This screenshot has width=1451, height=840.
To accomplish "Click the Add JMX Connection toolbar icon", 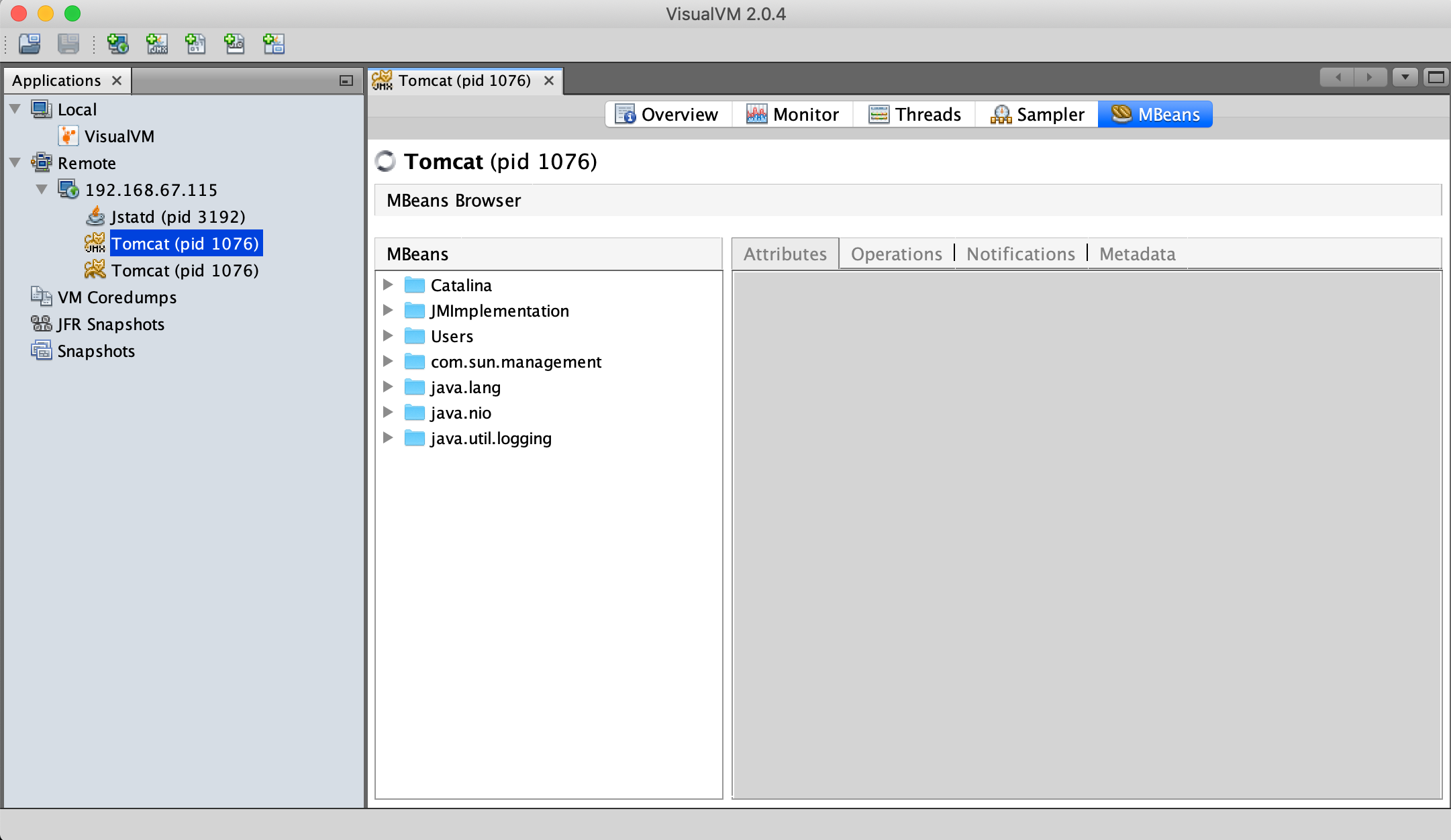I will (x=157, y=44).
